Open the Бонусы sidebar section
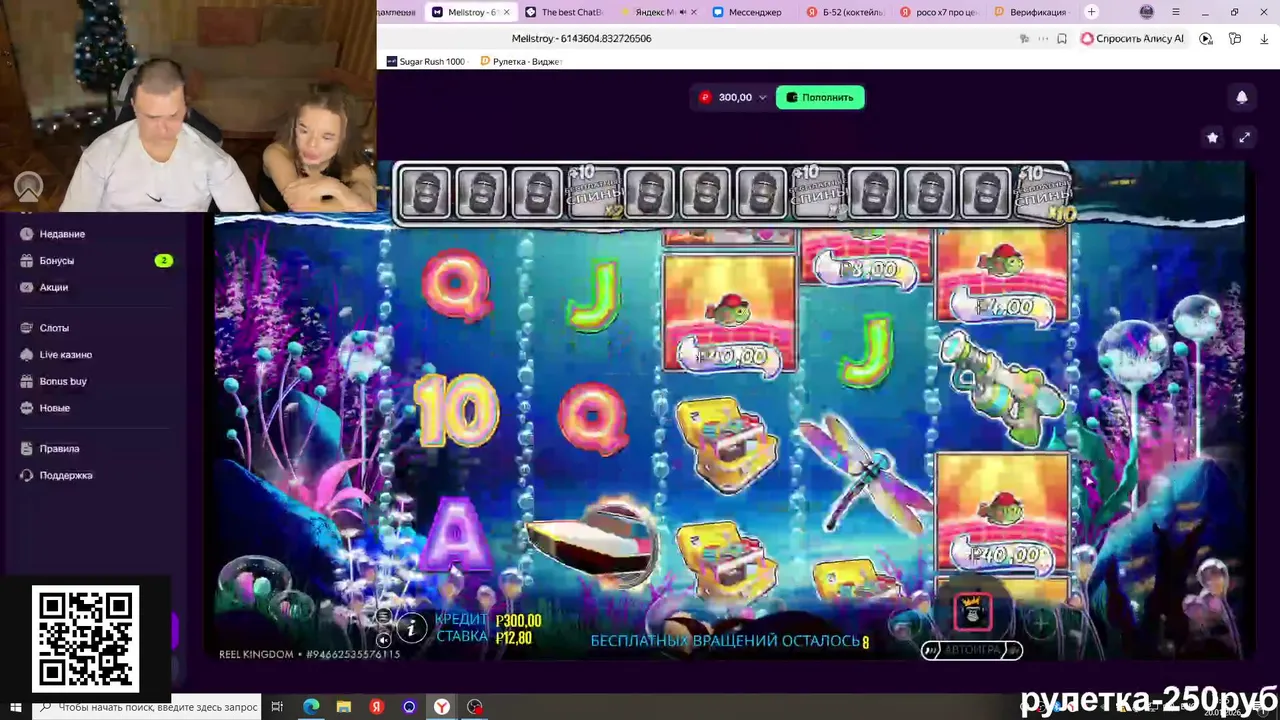This screenshot has height=720, width=1280. (x=57, y=261)
